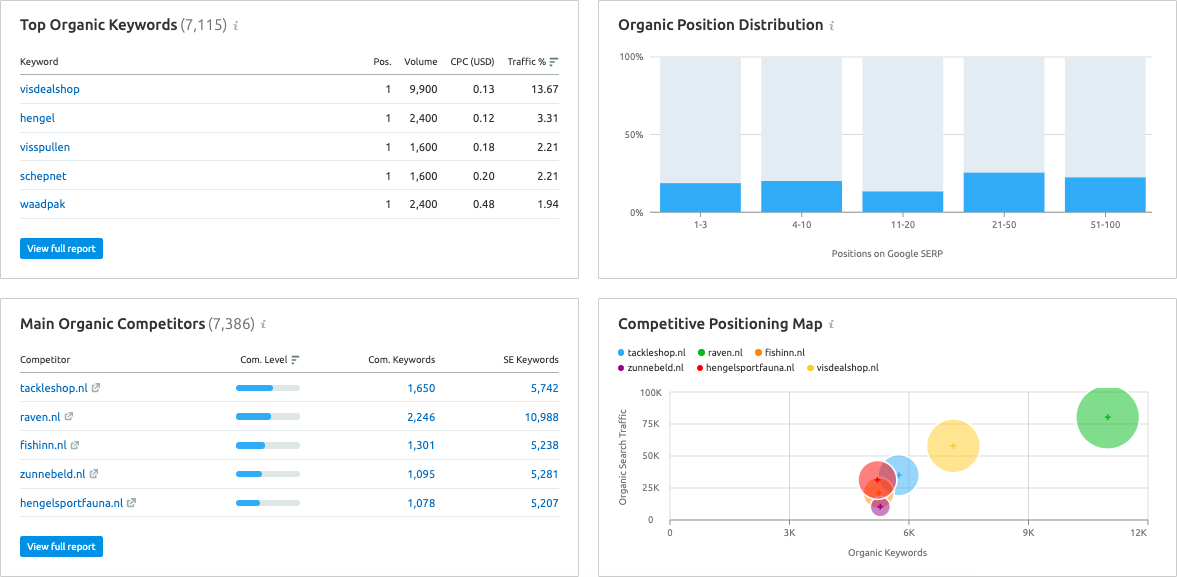Click the green raven.nl bubble on map
Image resolution: width=1177 pixels, height=577 pixels.
point(1107,417)
